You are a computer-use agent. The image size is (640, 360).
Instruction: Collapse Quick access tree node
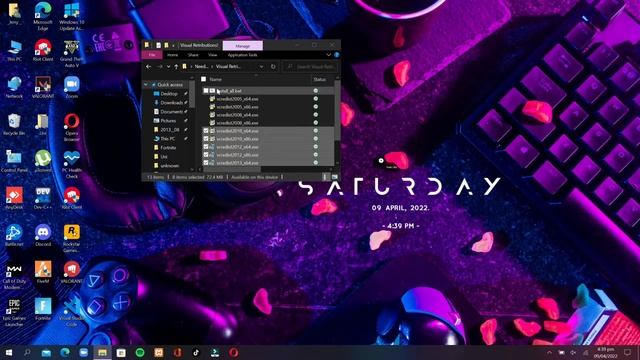pyautogui.click(x=146, y=84)
